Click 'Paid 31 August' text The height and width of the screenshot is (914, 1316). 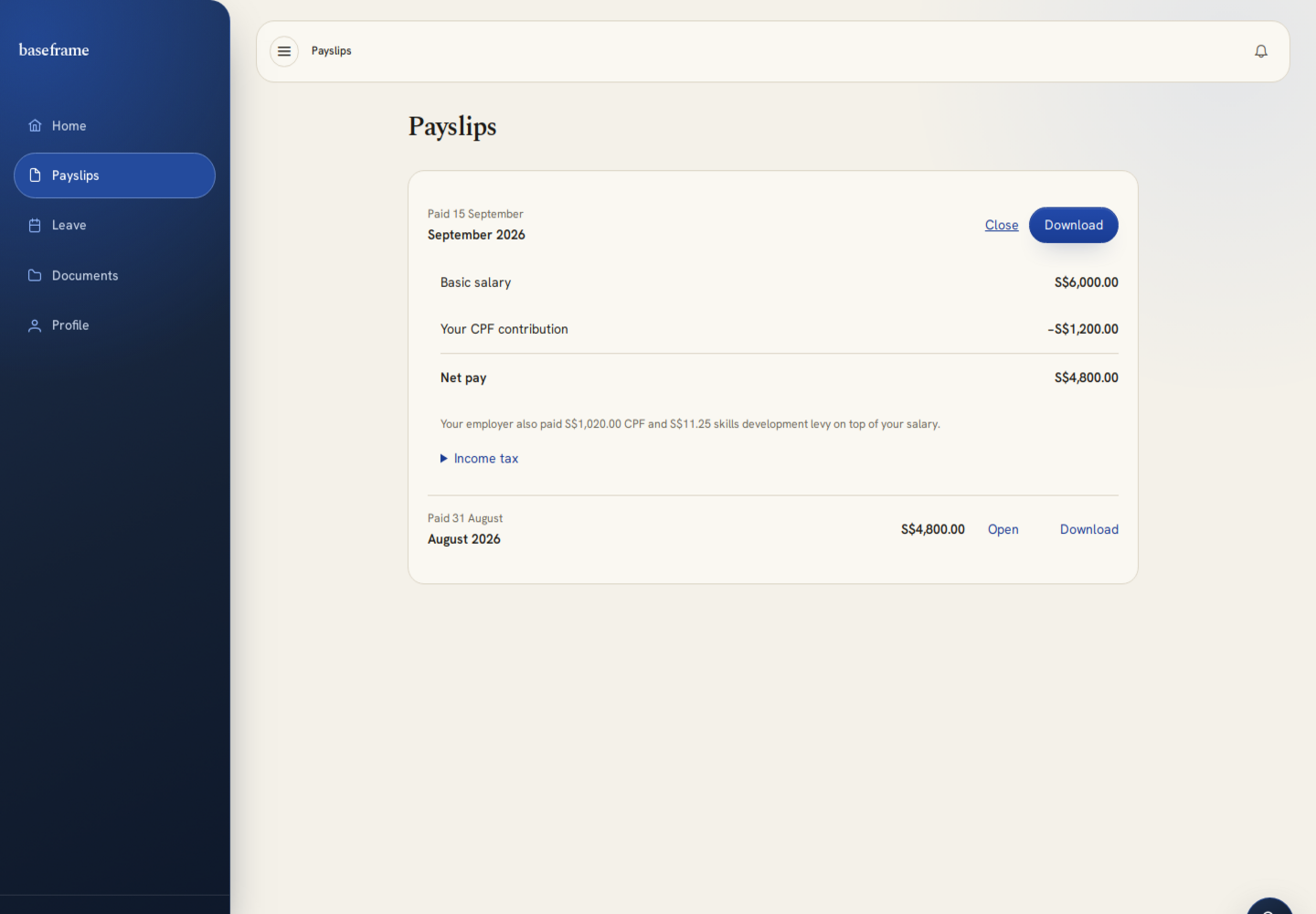coord(465,518)
